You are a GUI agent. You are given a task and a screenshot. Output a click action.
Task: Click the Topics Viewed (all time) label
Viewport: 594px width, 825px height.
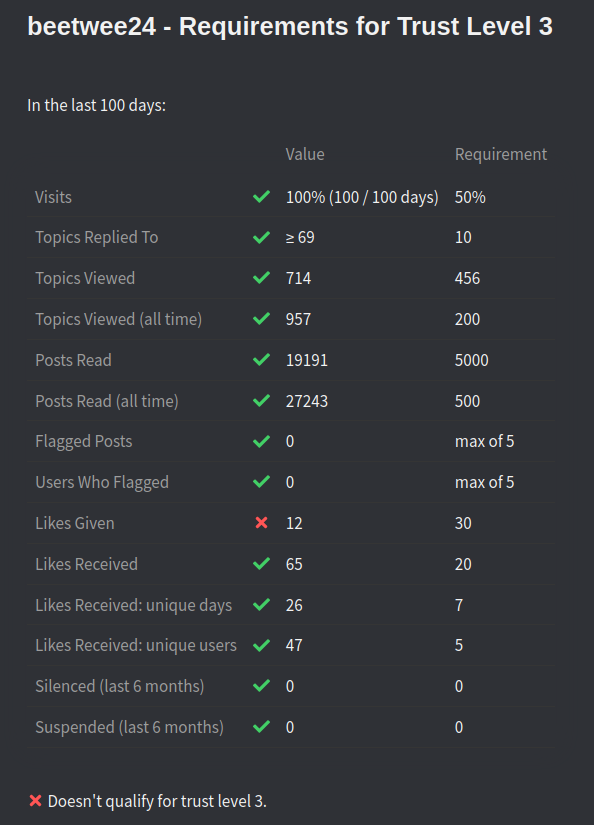pyautogui.click(x=118, y=319)
